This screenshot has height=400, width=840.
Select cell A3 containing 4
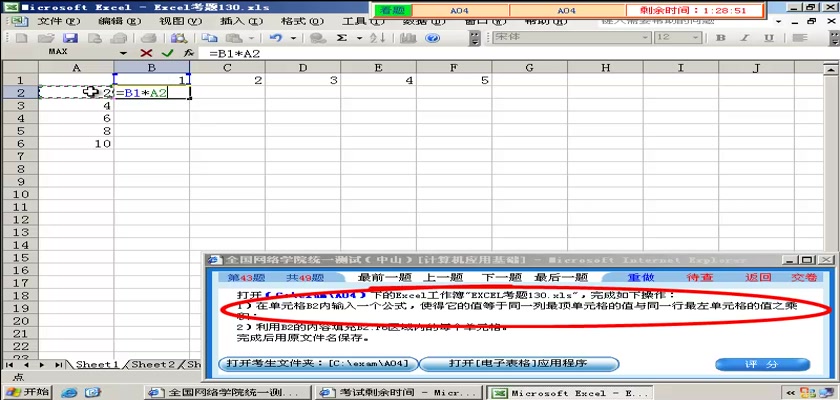pyautogui.click(x=76, y=105)
